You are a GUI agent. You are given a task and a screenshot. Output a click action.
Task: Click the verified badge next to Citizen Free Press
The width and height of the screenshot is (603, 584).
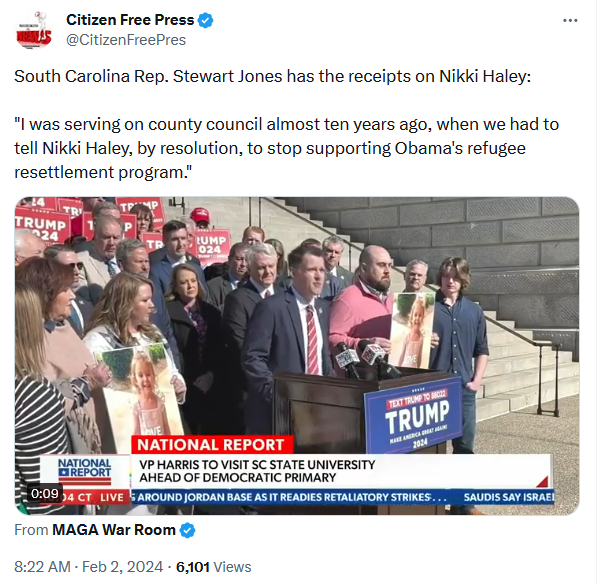205,20
